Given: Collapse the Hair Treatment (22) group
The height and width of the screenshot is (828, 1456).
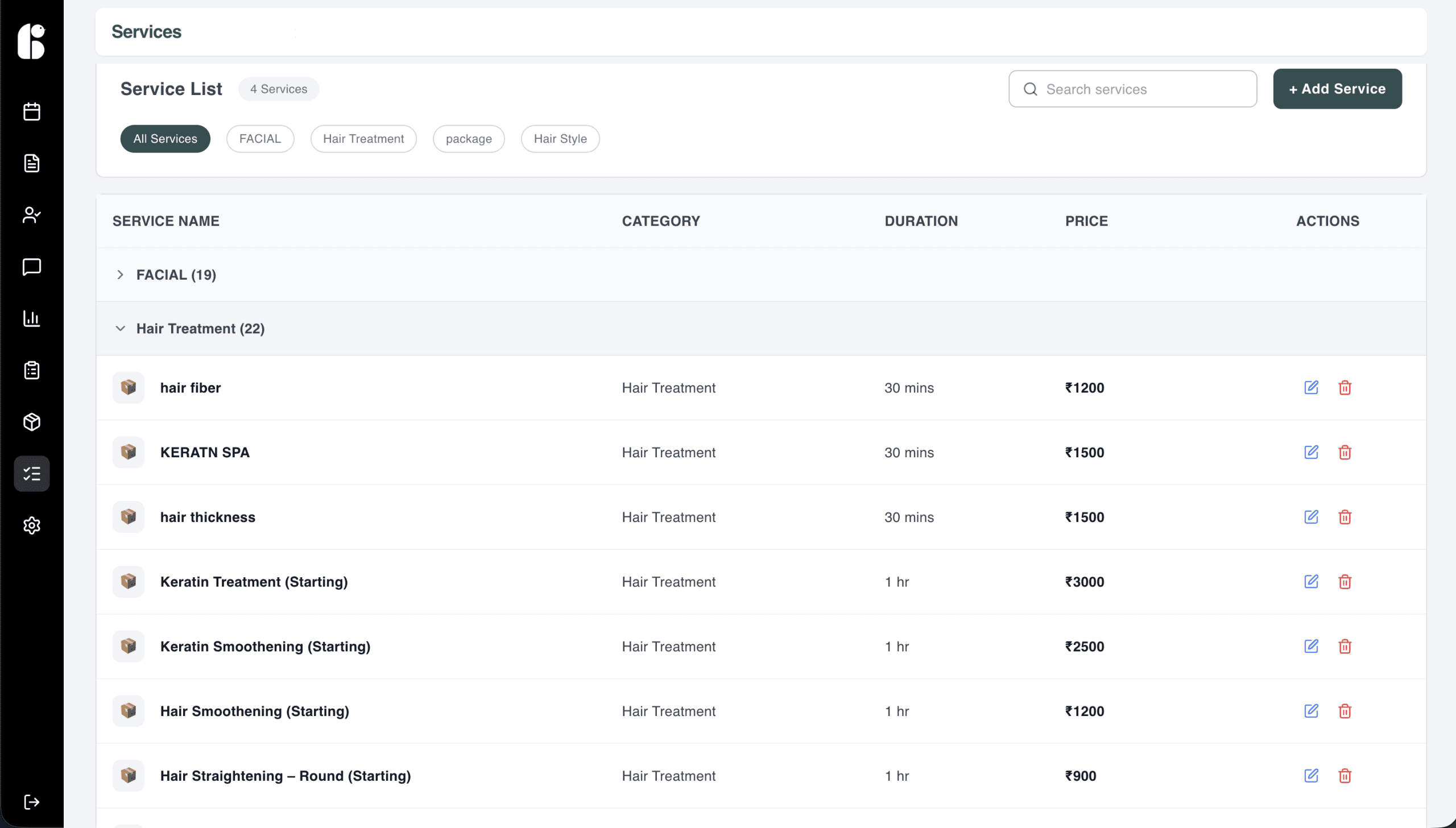Looking at the screenshot, I should [120, 329].
